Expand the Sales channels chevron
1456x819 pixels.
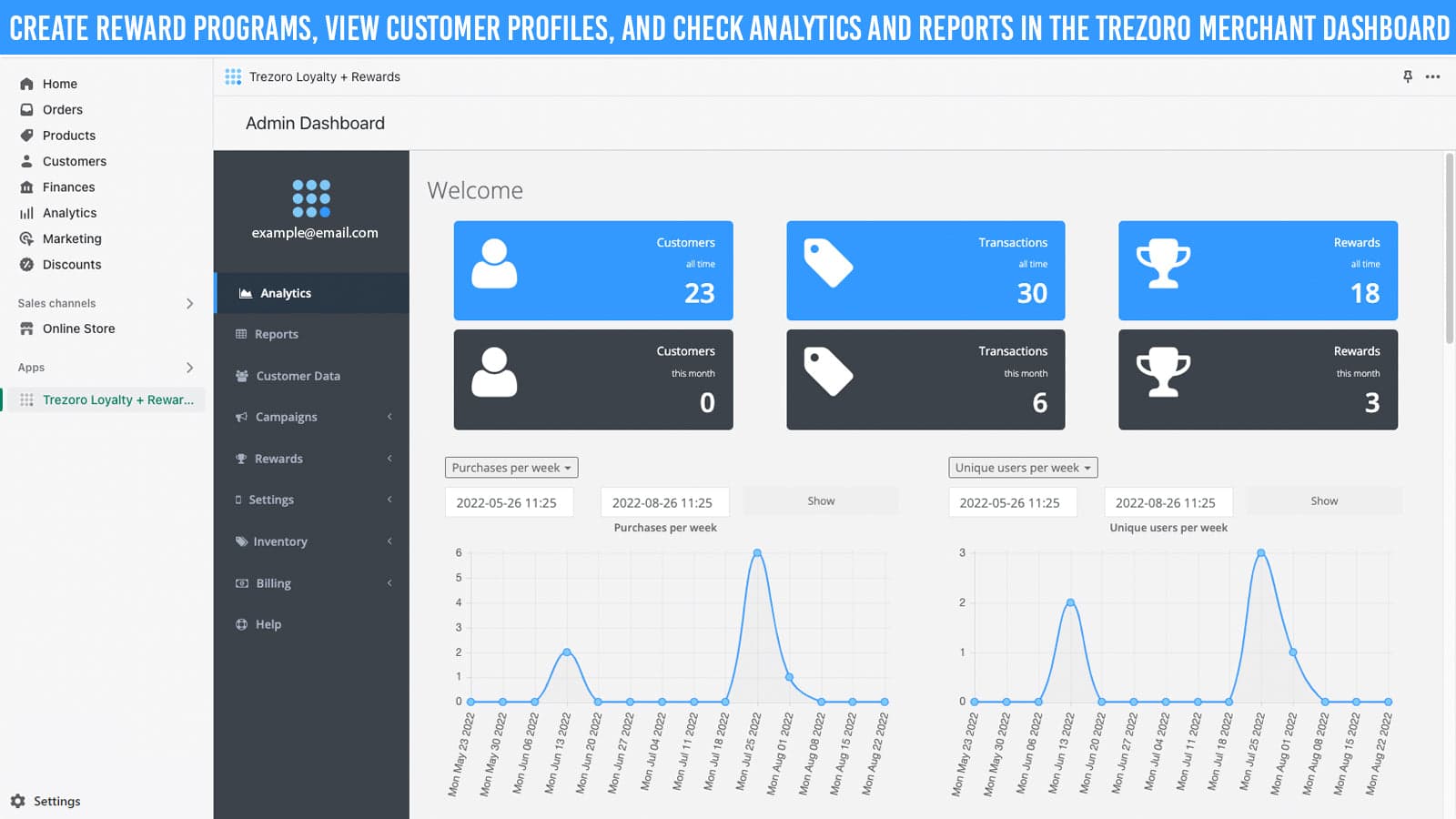click(189, 303)
